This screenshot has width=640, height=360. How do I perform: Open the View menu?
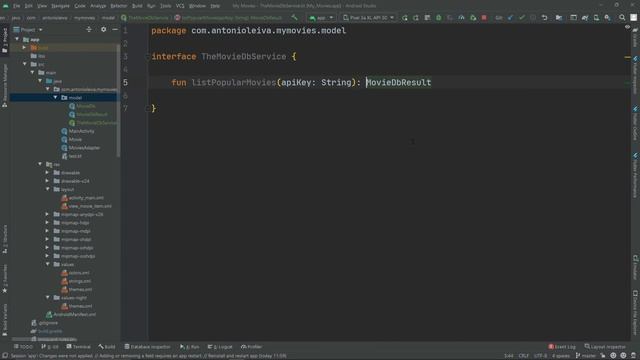tap(42, 6)
